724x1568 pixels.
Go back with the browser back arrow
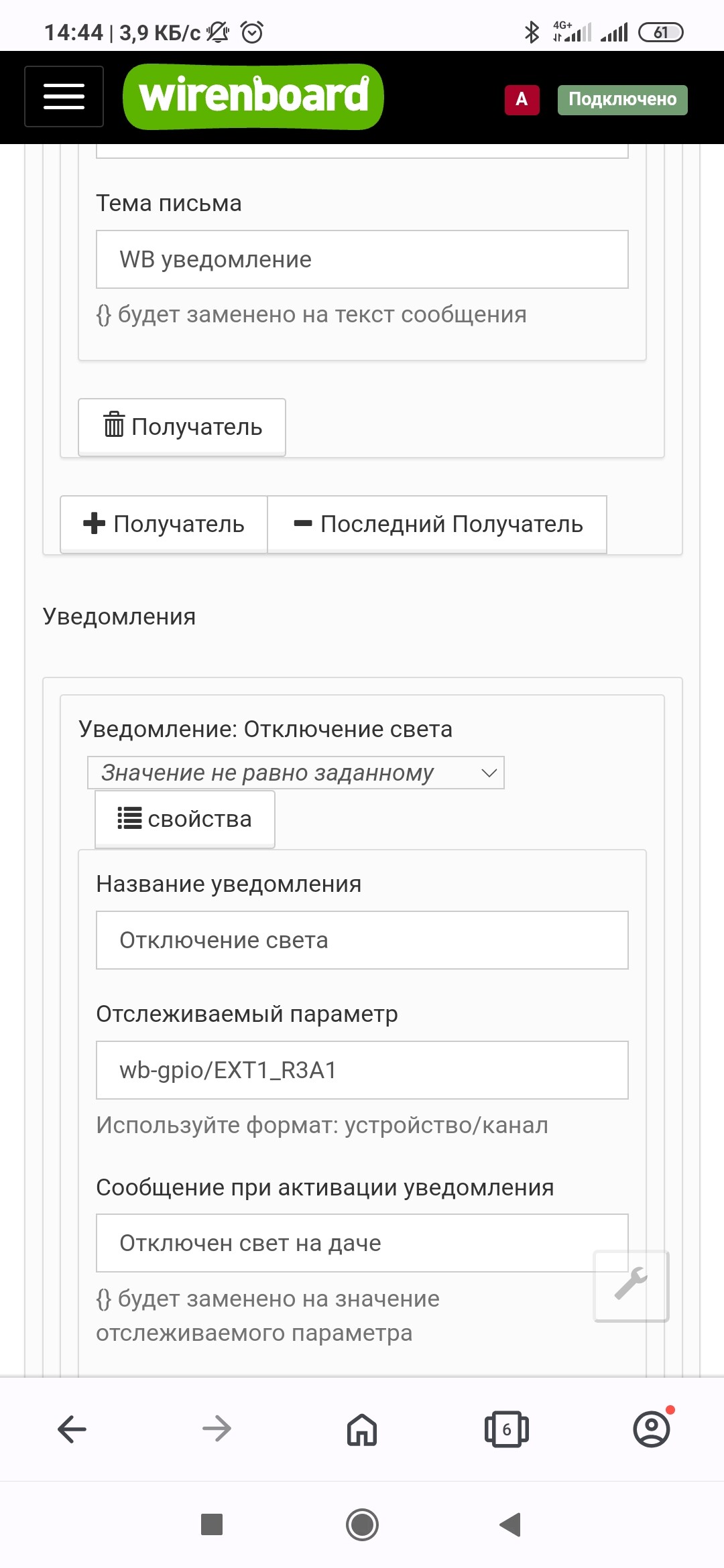[72, 1429]
